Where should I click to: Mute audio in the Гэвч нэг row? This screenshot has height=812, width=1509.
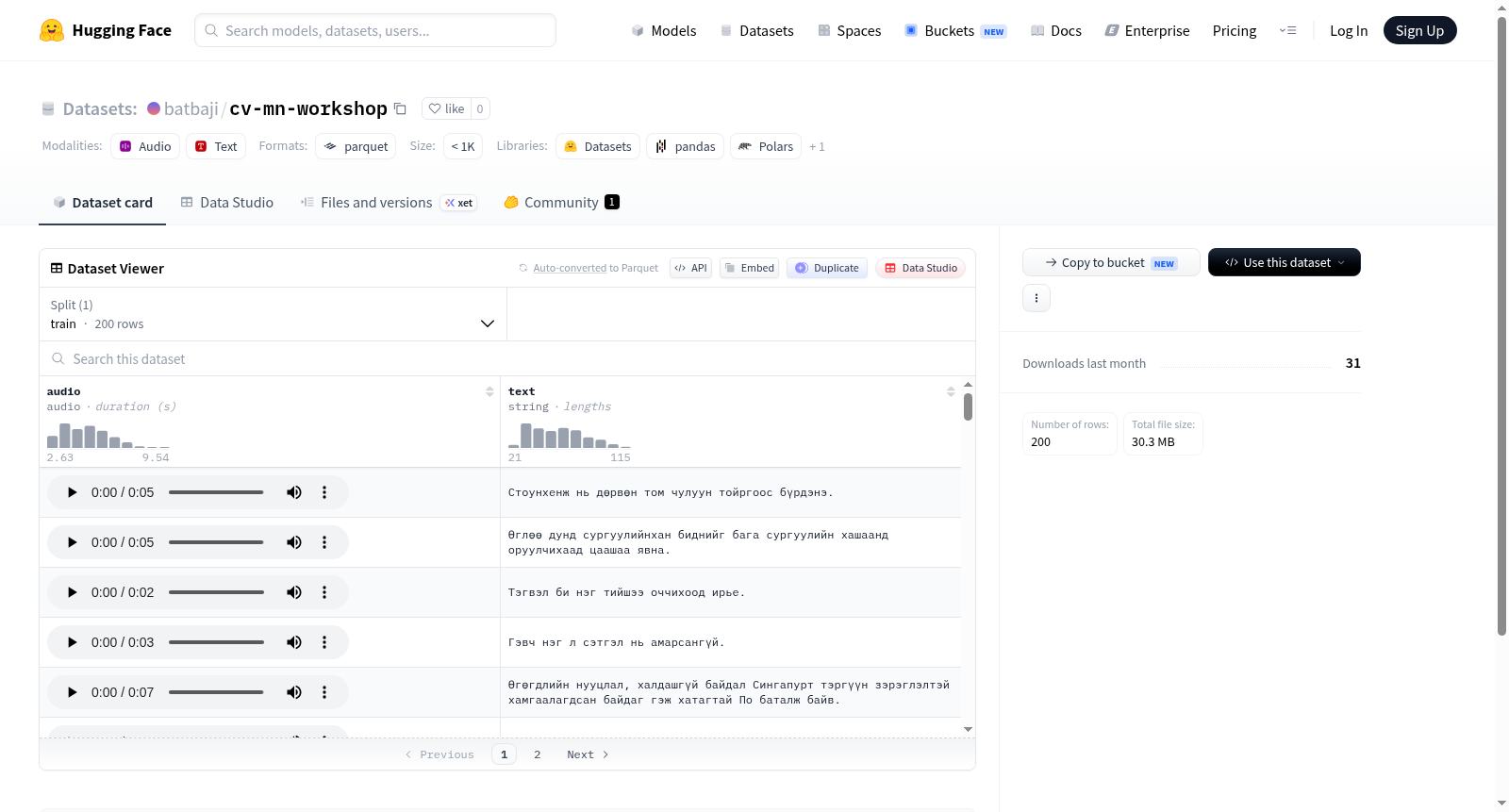coord(294,642)
